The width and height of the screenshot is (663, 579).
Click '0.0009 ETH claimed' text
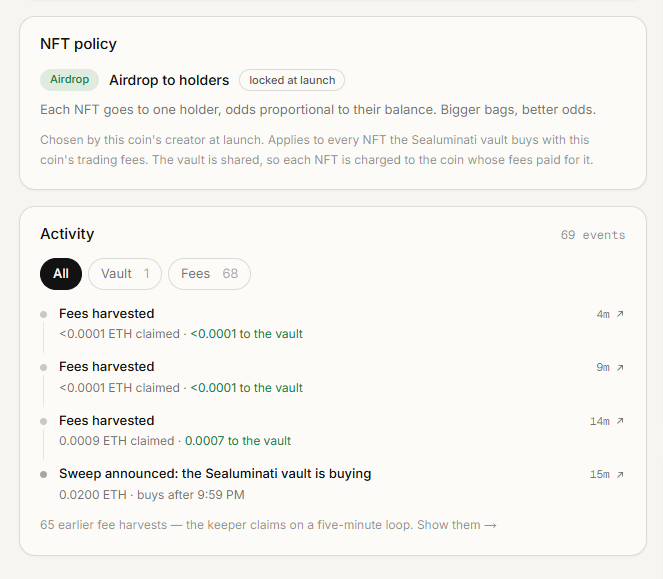(117, 441)
